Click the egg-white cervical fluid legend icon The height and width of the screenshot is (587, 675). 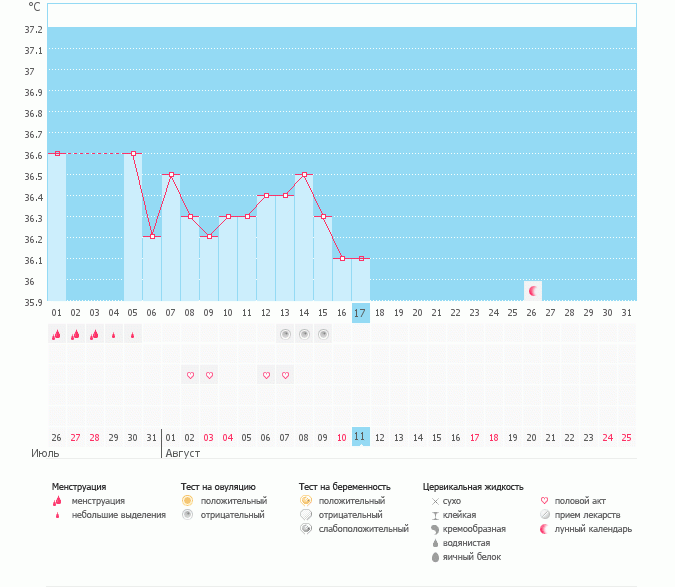pos(435,556)
